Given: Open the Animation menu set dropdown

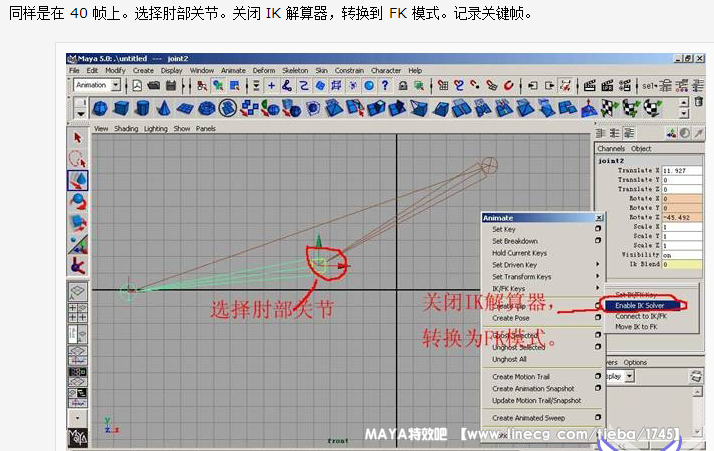Looking at the screenshot, I should [116, 85].
